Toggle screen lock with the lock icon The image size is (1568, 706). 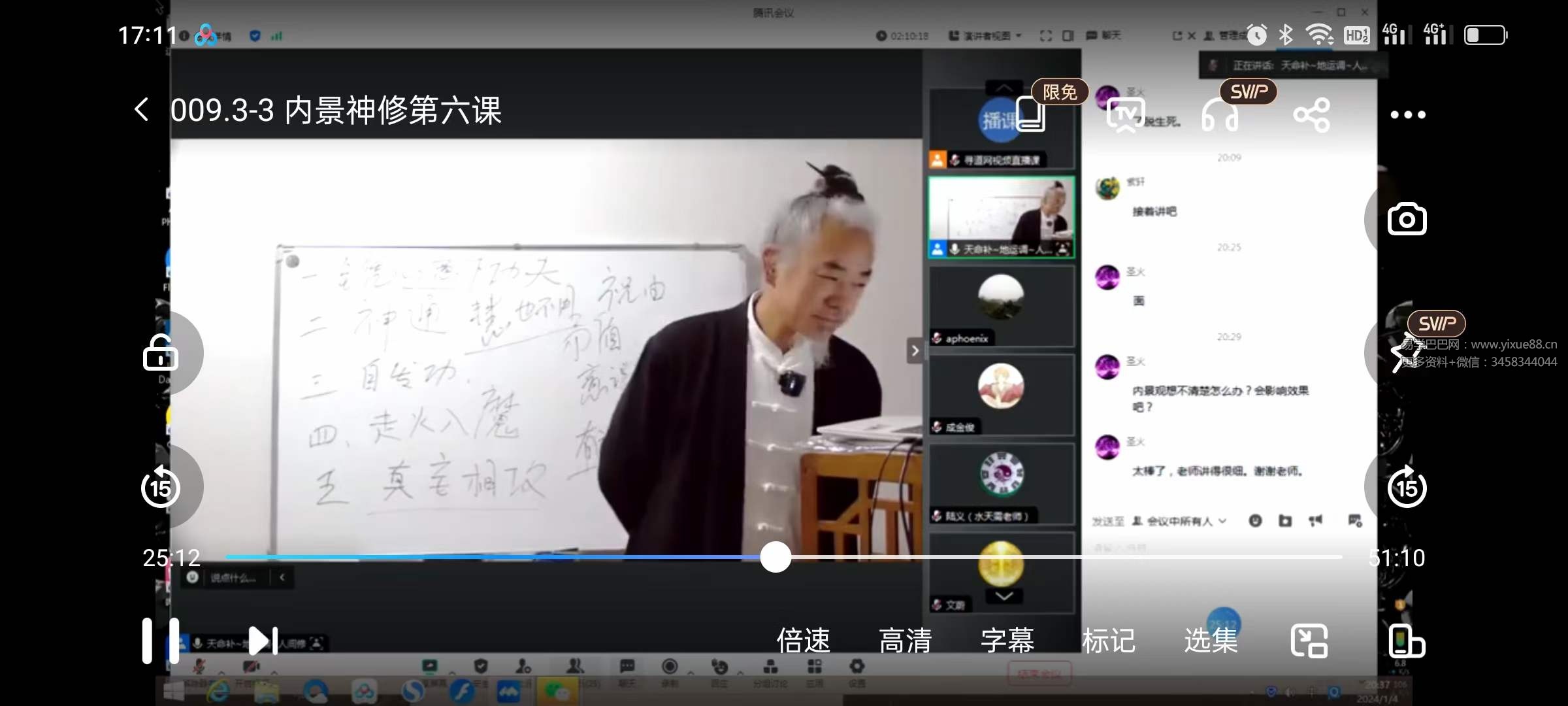[161, 352]
